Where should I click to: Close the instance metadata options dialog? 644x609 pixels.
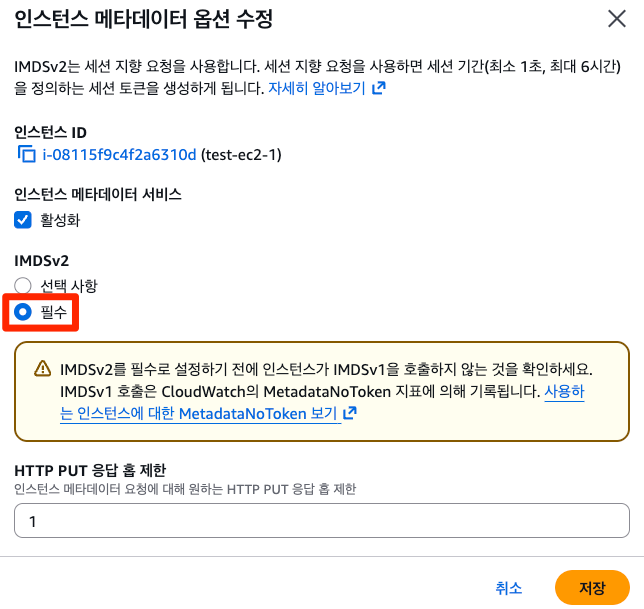(x=617, y=17)
